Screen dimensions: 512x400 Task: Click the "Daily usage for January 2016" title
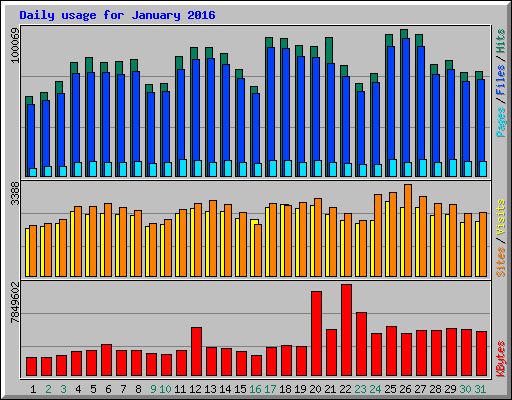click(x=117, y=15)
